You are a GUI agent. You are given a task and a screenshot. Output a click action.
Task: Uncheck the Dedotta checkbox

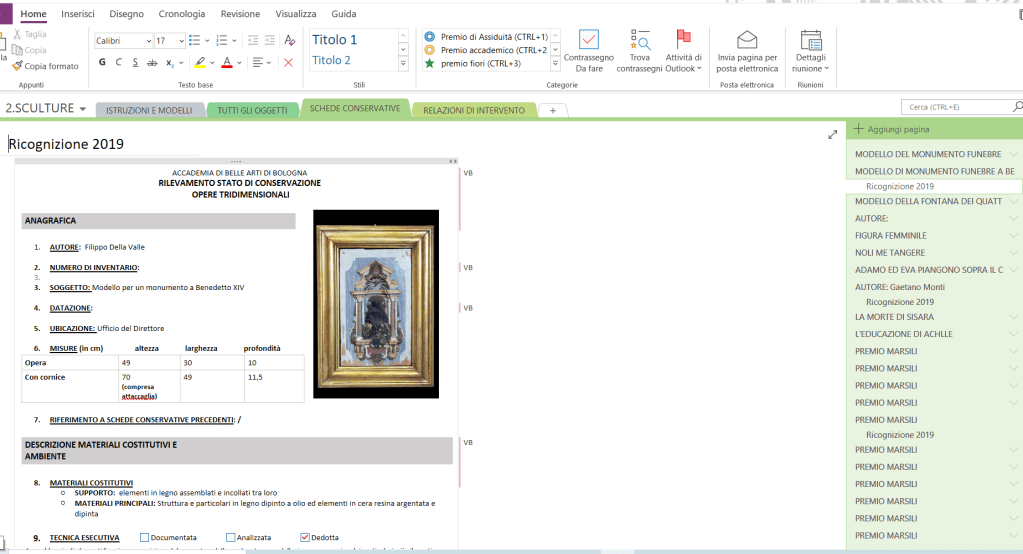point(305,537)
